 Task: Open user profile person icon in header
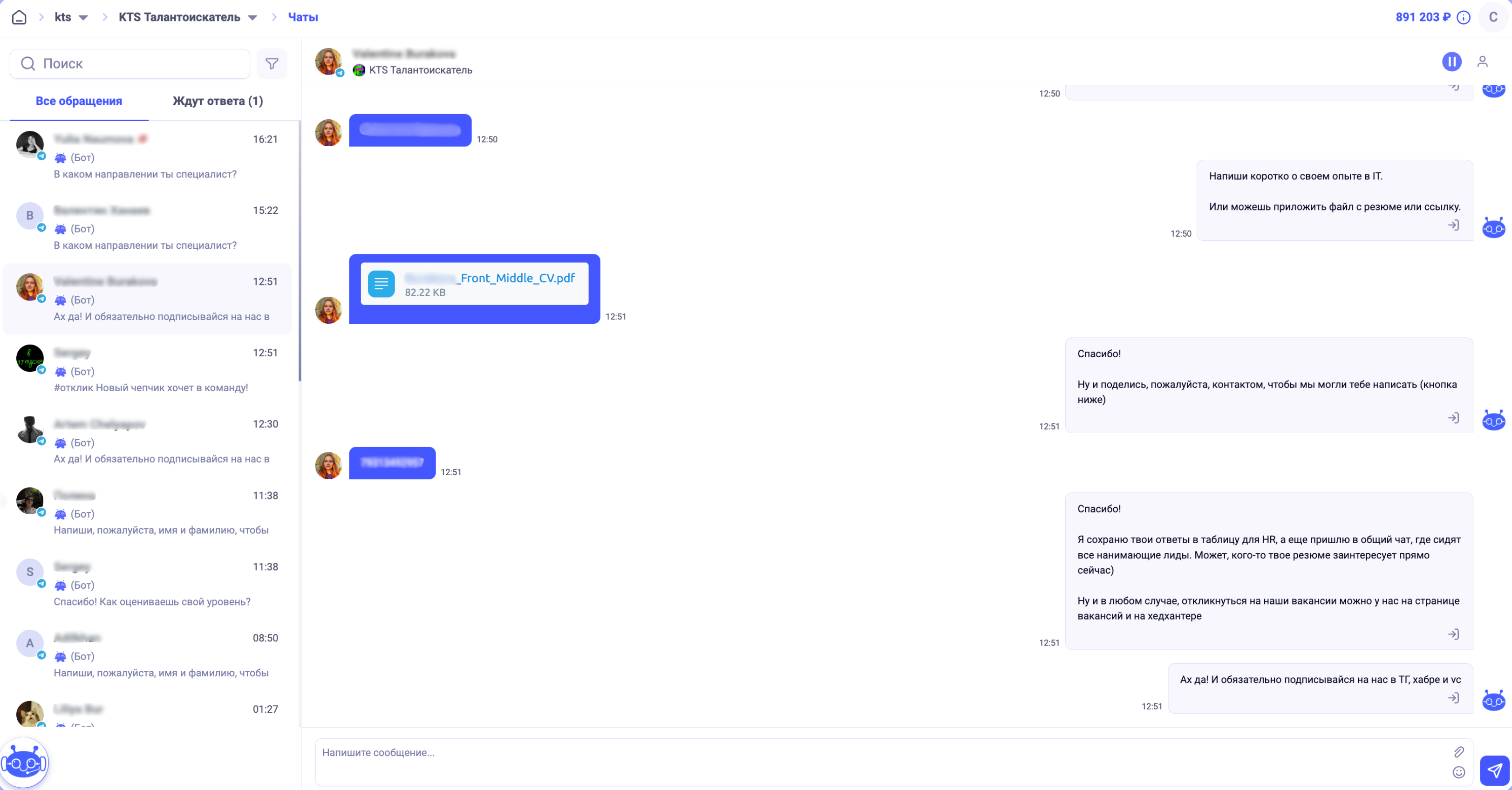coord(1482,61)
